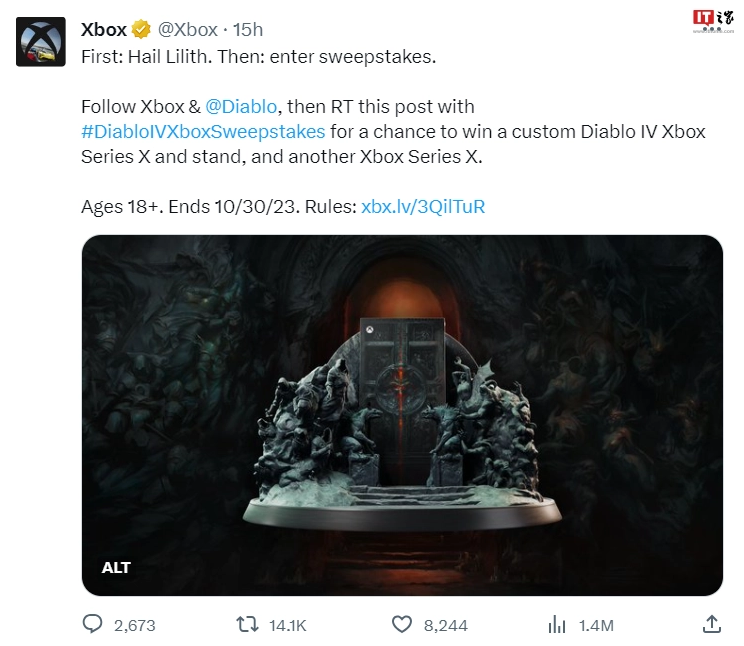
Task: Open the Diablo IV Xbox console image
Action: (402, 400)
